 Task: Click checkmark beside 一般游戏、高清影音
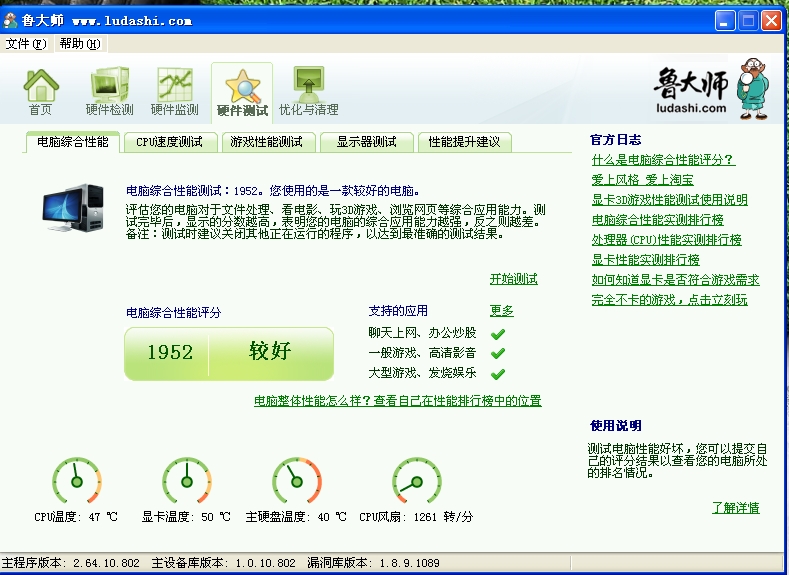point(498,354)
